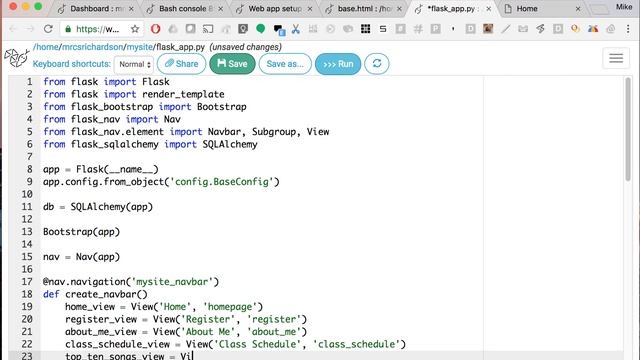Click the chat bubbles extension icon

click(x=279, y=29)
